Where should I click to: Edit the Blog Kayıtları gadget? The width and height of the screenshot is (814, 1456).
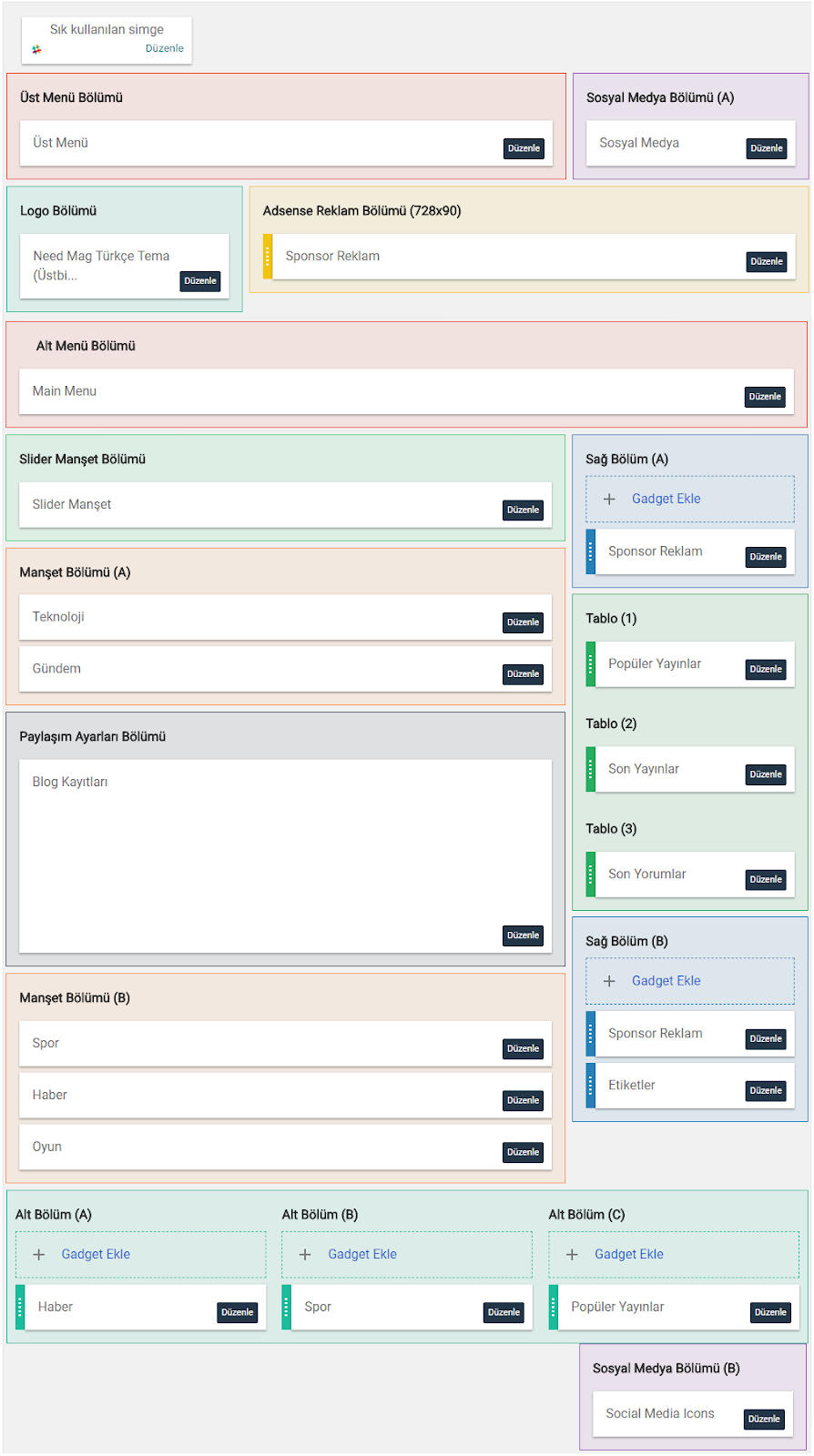[x=524, y=935]
